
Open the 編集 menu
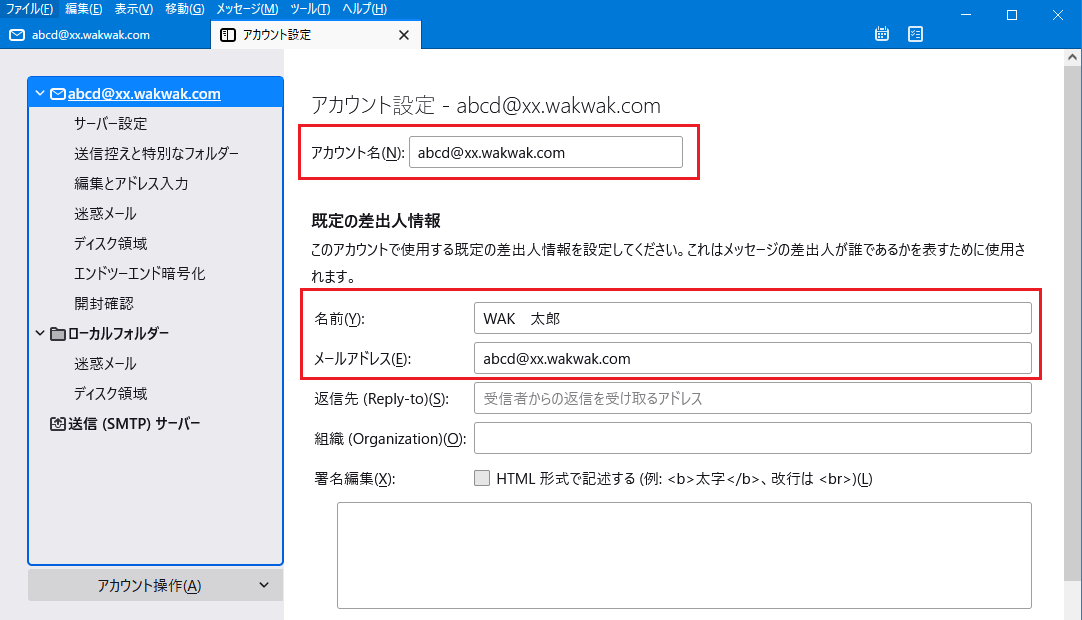pyautogui.click(x=83, y=9)
